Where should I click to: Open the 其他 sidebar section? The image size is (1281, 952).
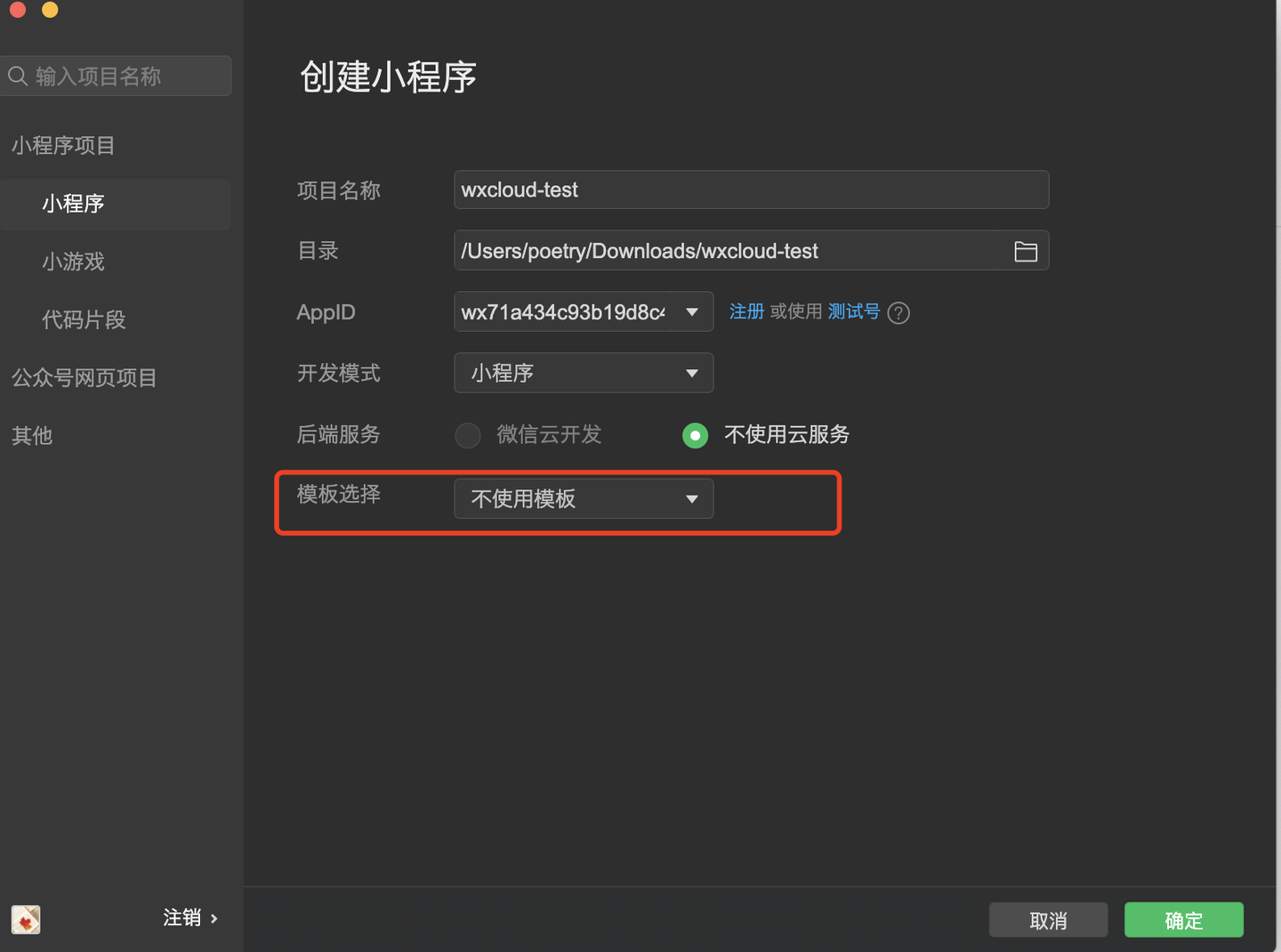(x=31, y=436)
